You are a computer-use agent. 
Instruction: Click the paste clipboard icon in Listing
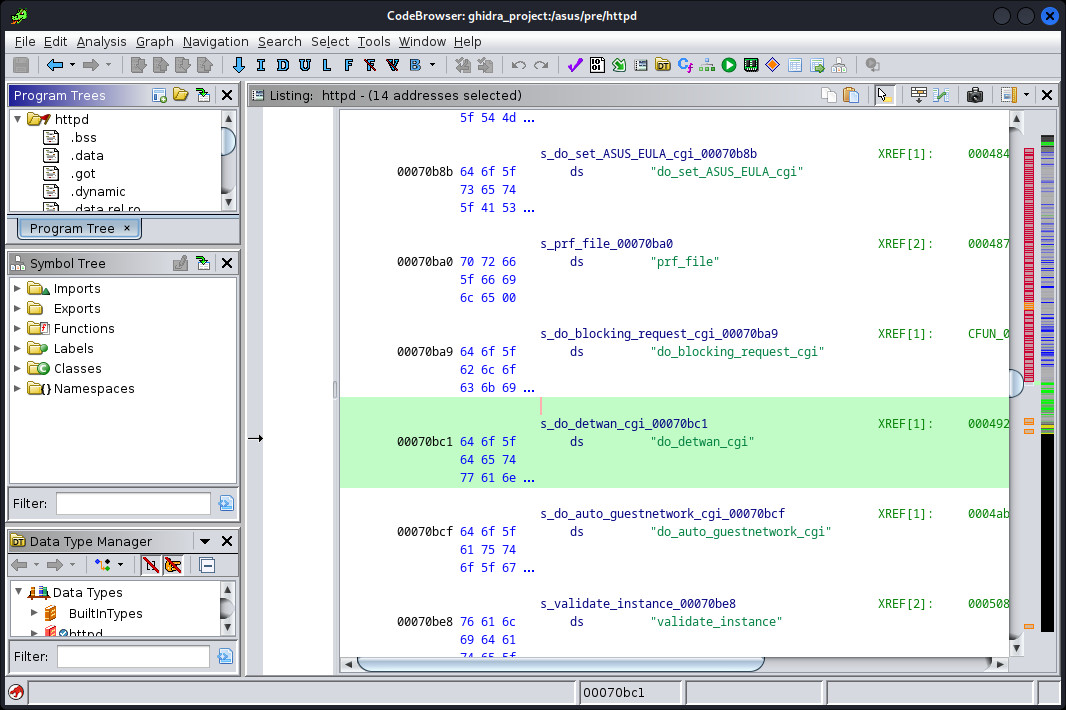coord(851,95)
